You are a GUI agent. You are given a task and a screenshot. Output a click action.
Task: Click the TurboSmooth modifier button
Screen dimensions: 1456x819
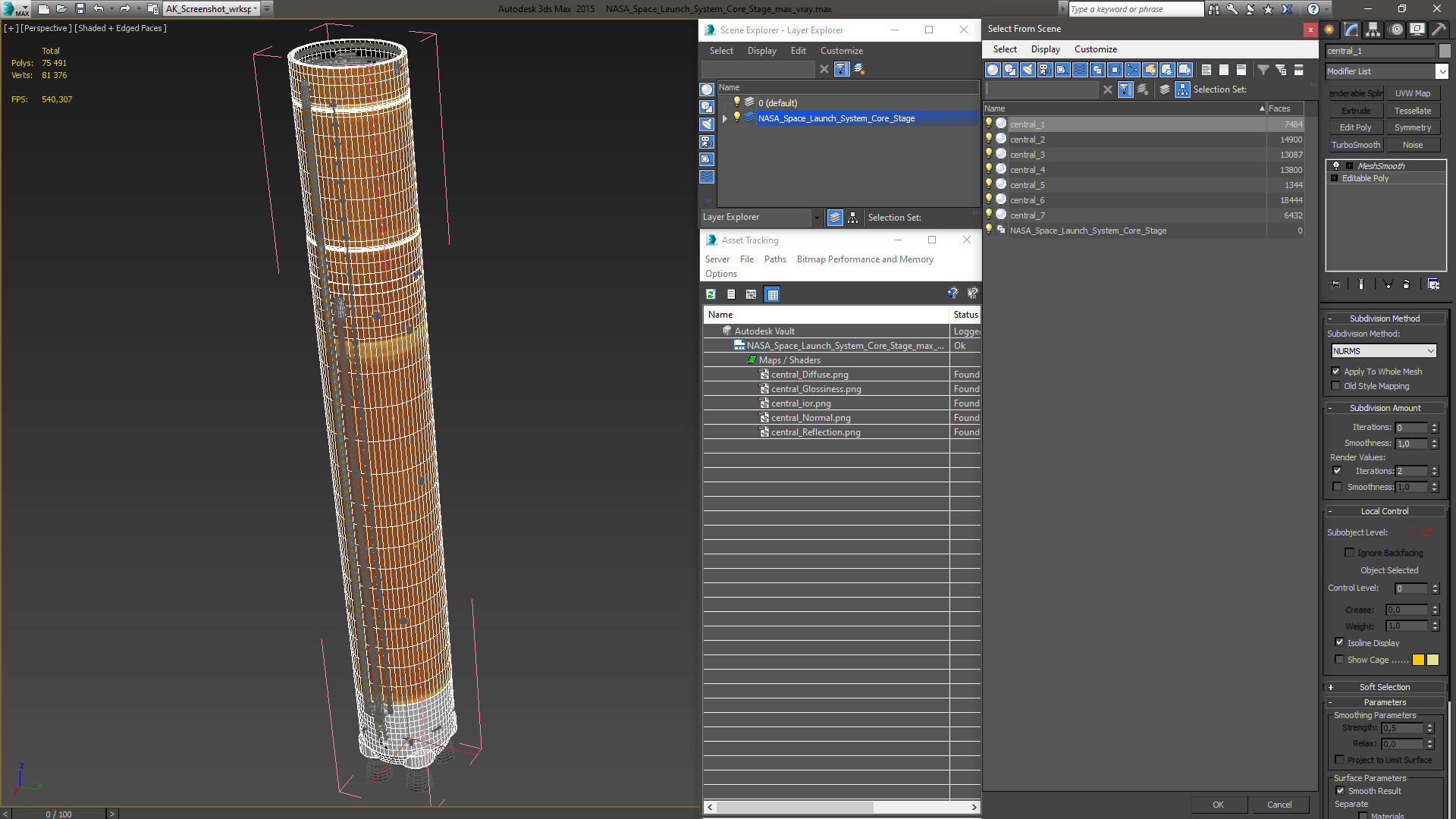pos(1355,145)
